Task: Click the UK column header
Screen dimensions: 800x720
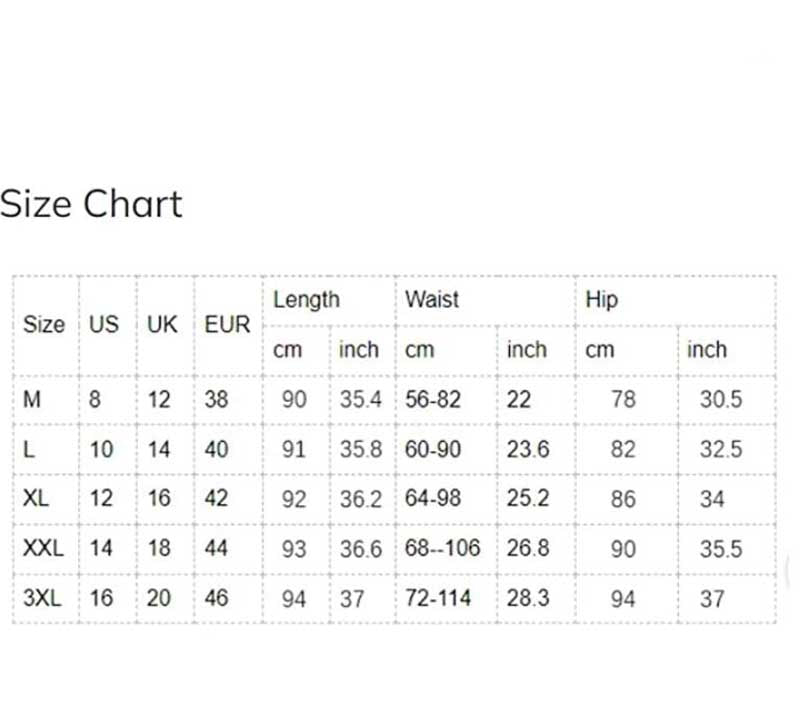Action: pos(162,324)
